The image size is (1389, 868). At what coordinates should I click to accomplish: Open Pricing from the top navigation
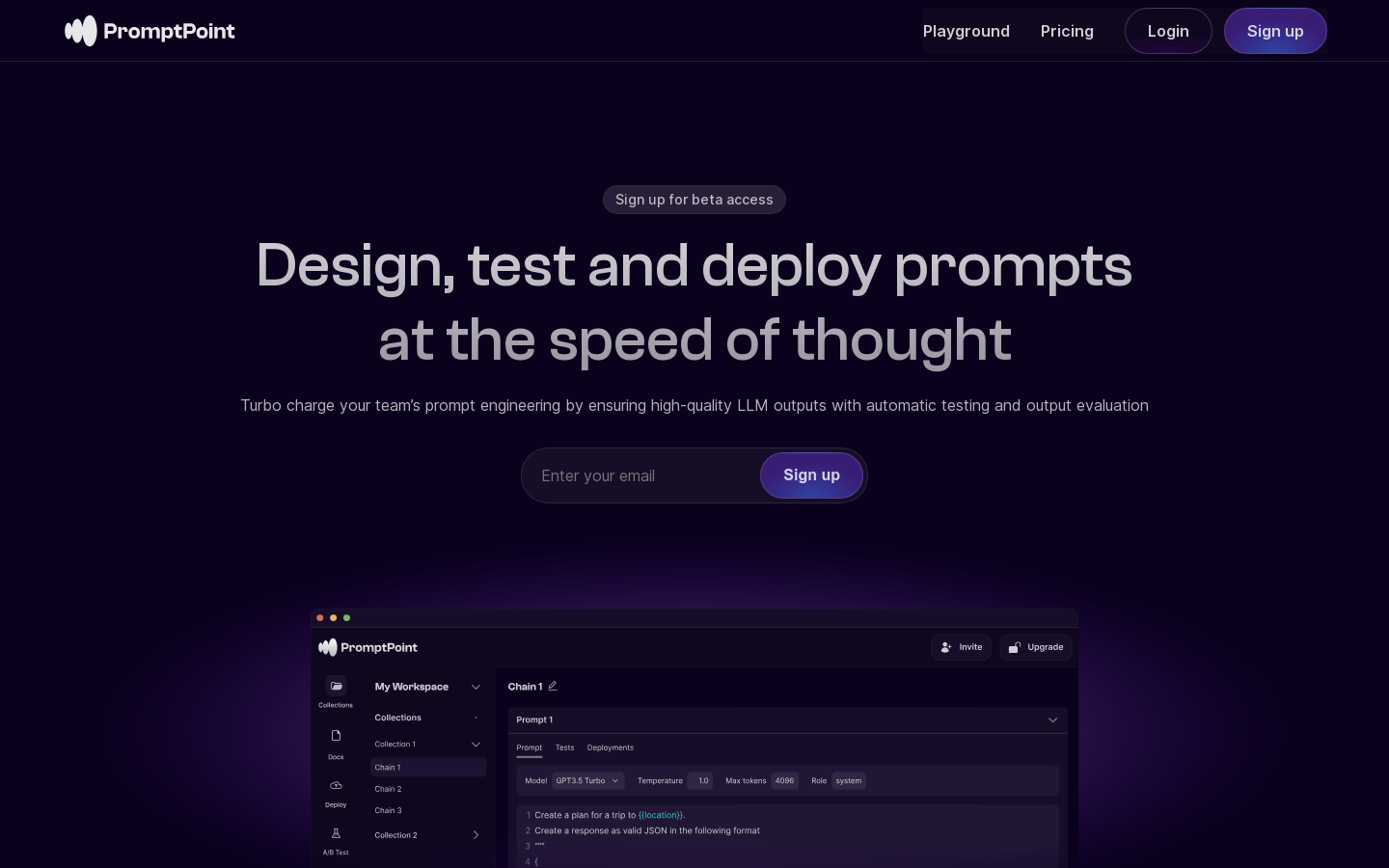pyautogui.click(x=1067, y=31)
